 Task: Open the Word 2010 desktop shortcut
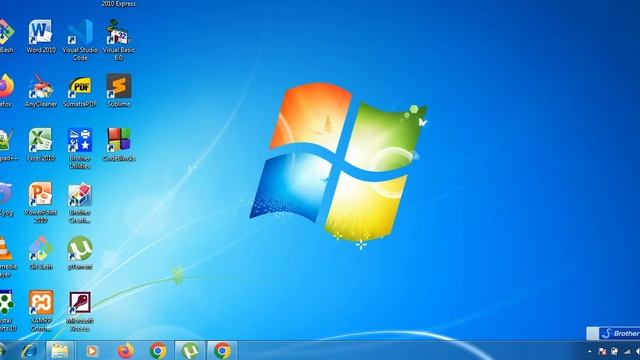click(x=40, y=36)
